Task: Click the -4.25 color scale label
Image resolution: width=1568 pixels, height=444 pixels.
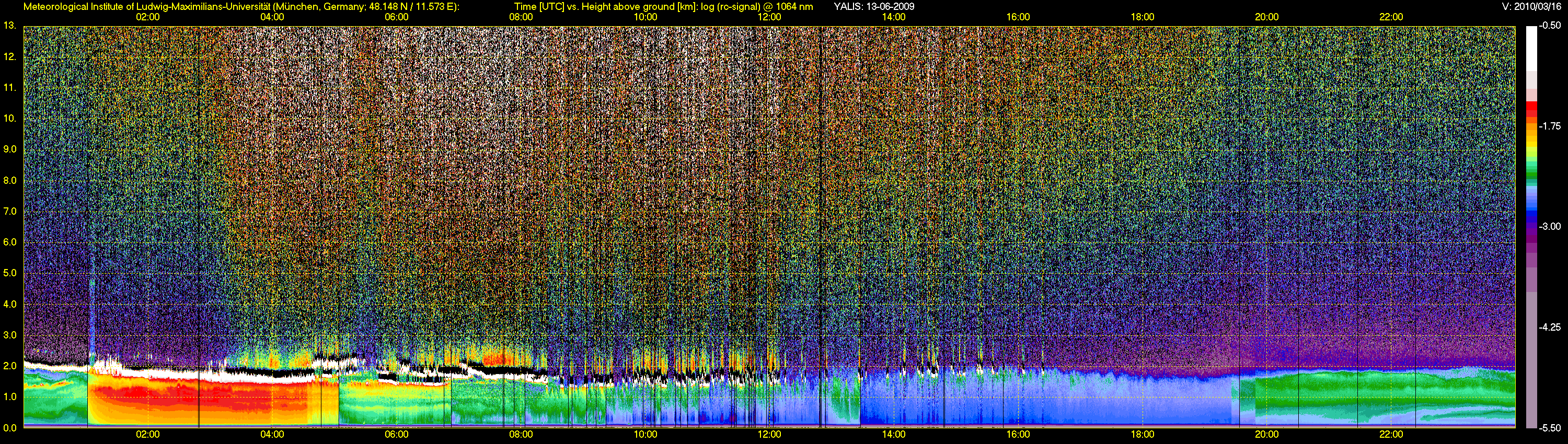Action: [1550, 327]
